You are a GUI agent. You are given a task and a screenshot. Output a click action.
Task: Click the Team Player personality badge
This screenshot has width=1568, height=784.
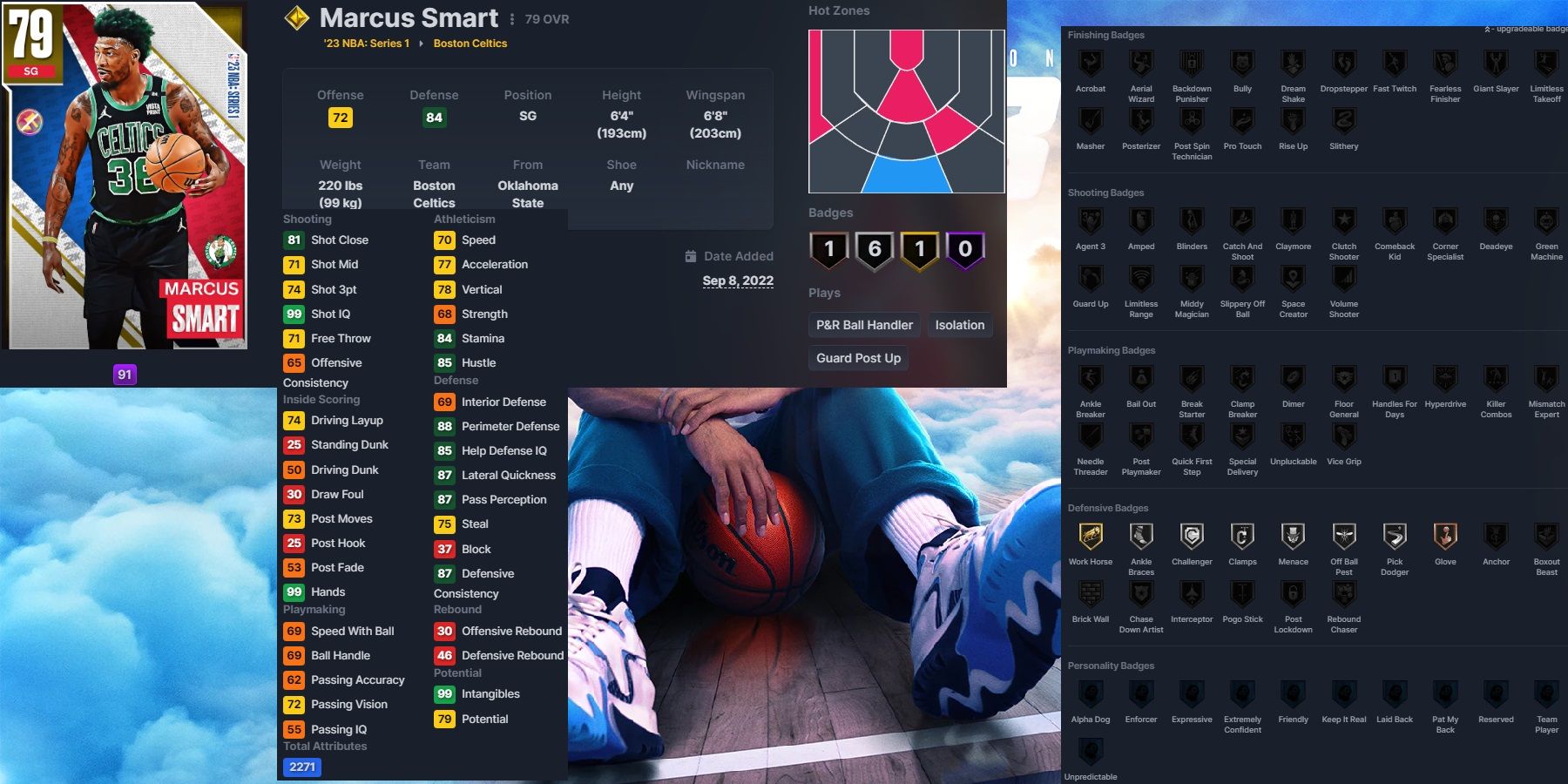tap(1546, 693)
